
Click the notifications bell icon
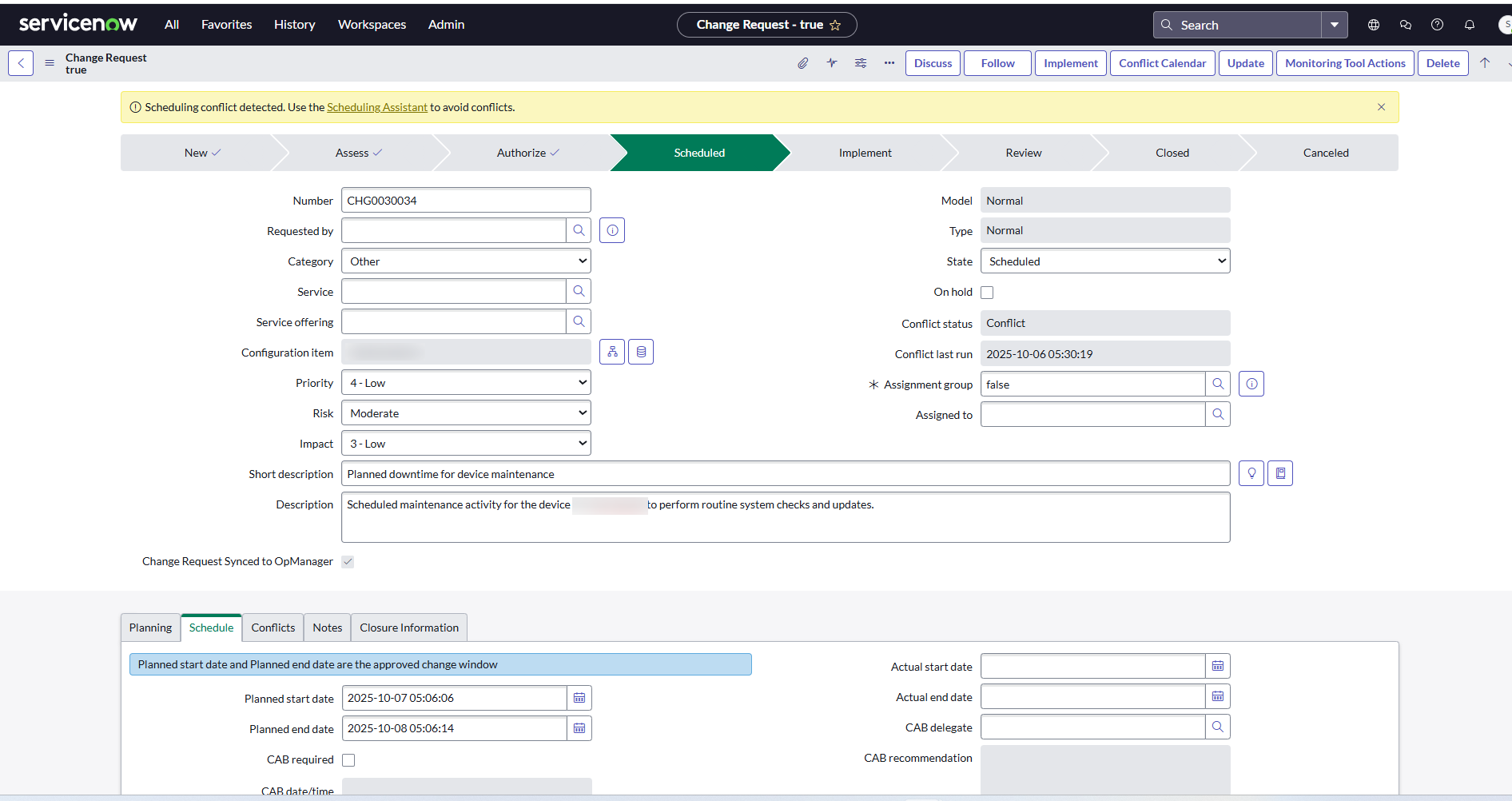coord(1469,25)
